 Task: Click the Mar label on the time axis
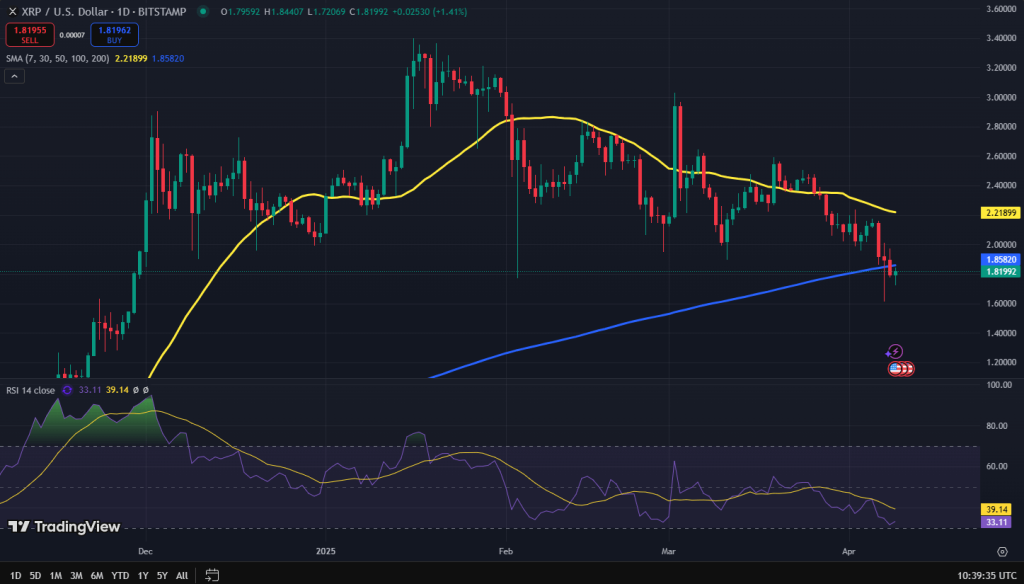[x=668, y=552]
